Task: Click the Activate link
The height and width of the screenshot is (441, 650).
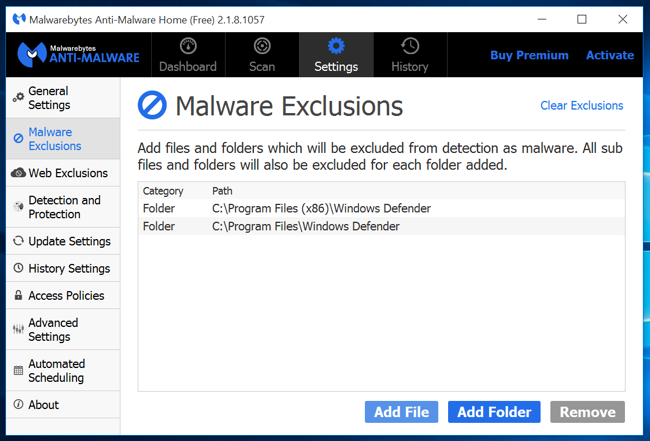Action: [610, 55]
